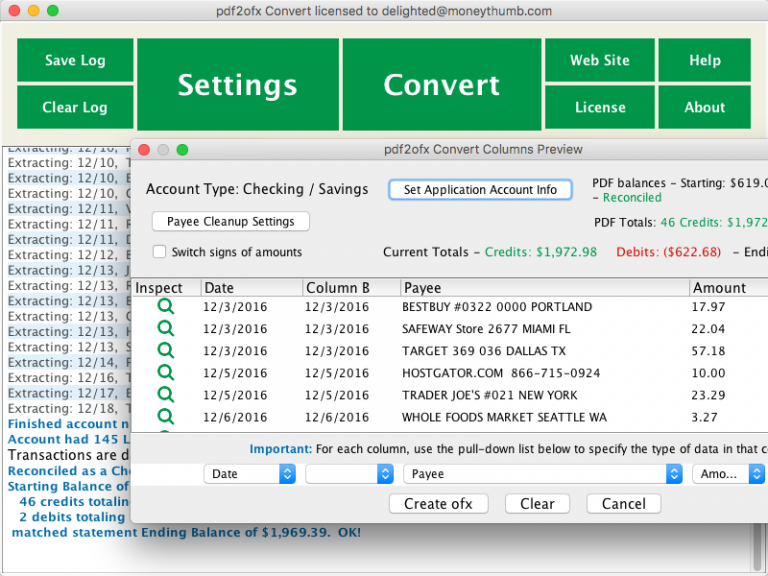
Task: Click the green Reconciled status text
Action: click(x=632, y=197)
